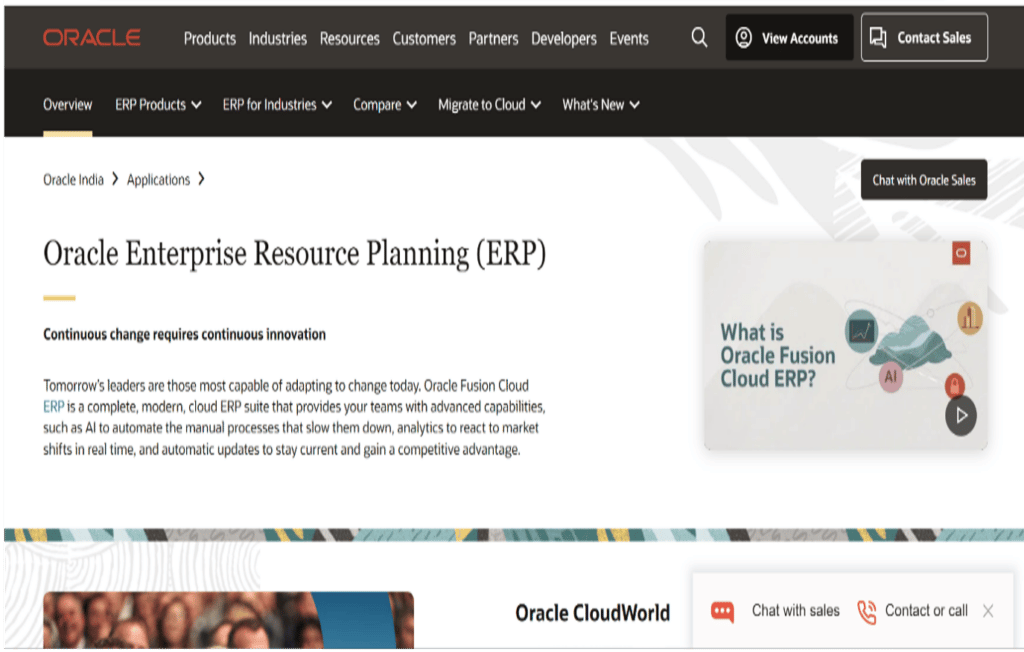This screenshot has height=652, width=1024.
Task: Expand the ERP Products dropdown
Action: coord(158,105)
